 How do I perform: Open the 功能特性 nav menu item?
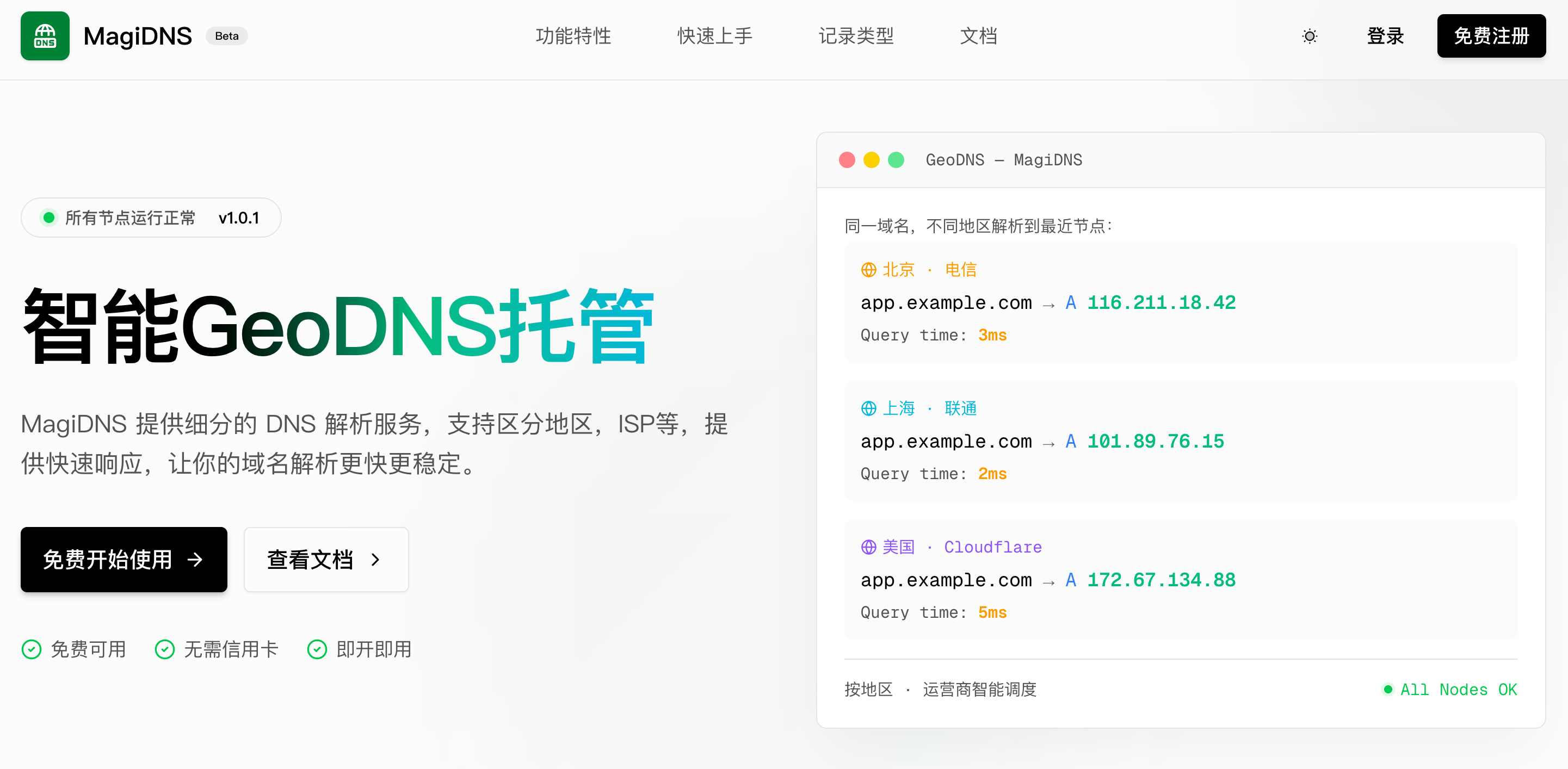click(x=573, y=36)
